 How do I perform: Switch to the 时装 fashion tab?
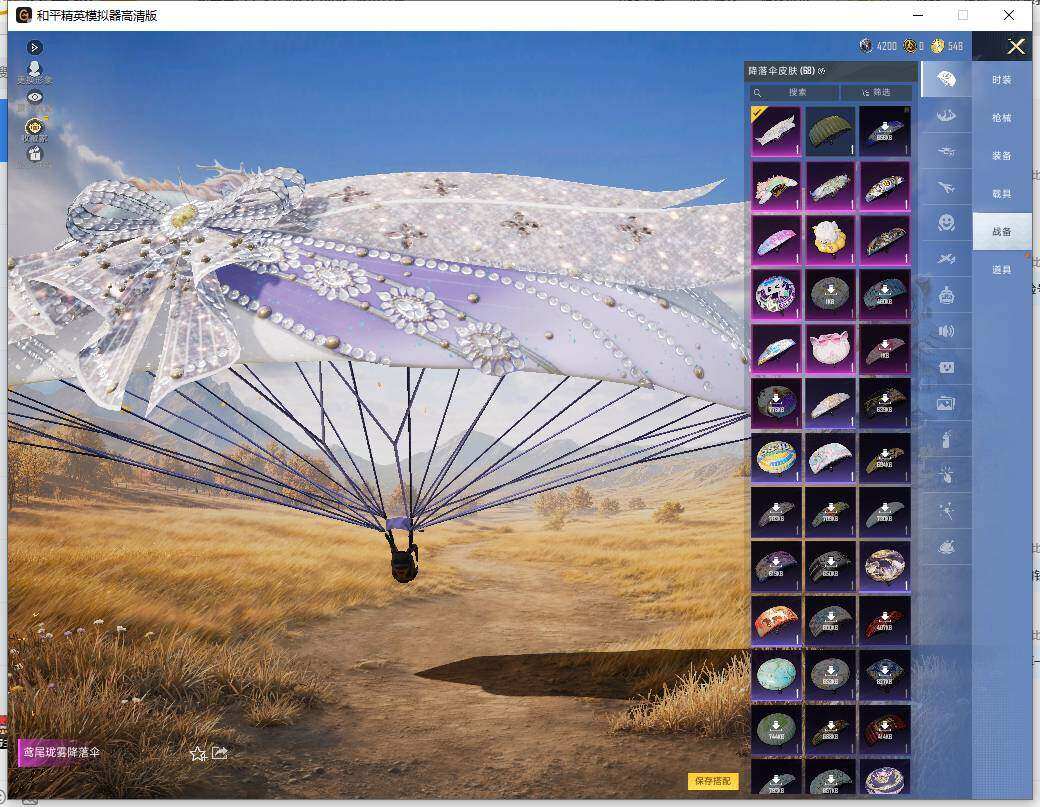[1002, 80]
